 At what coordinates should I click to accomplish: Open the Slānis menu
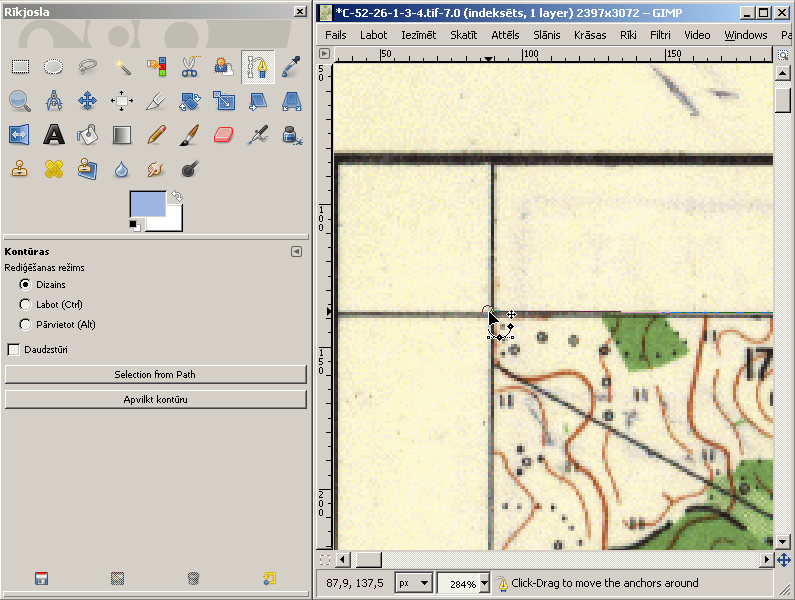coord(547,35)
